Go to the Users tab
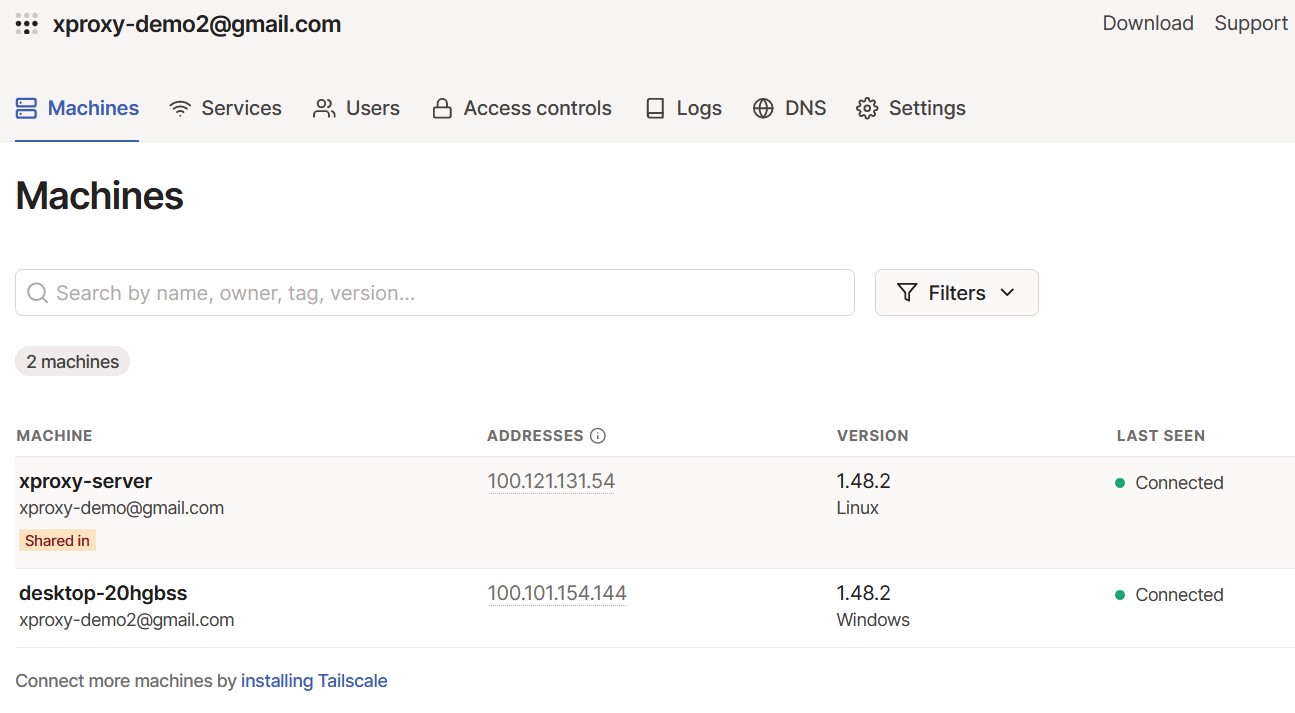The height and width of the screenshot is (713, 1295). tap(356, 108)
